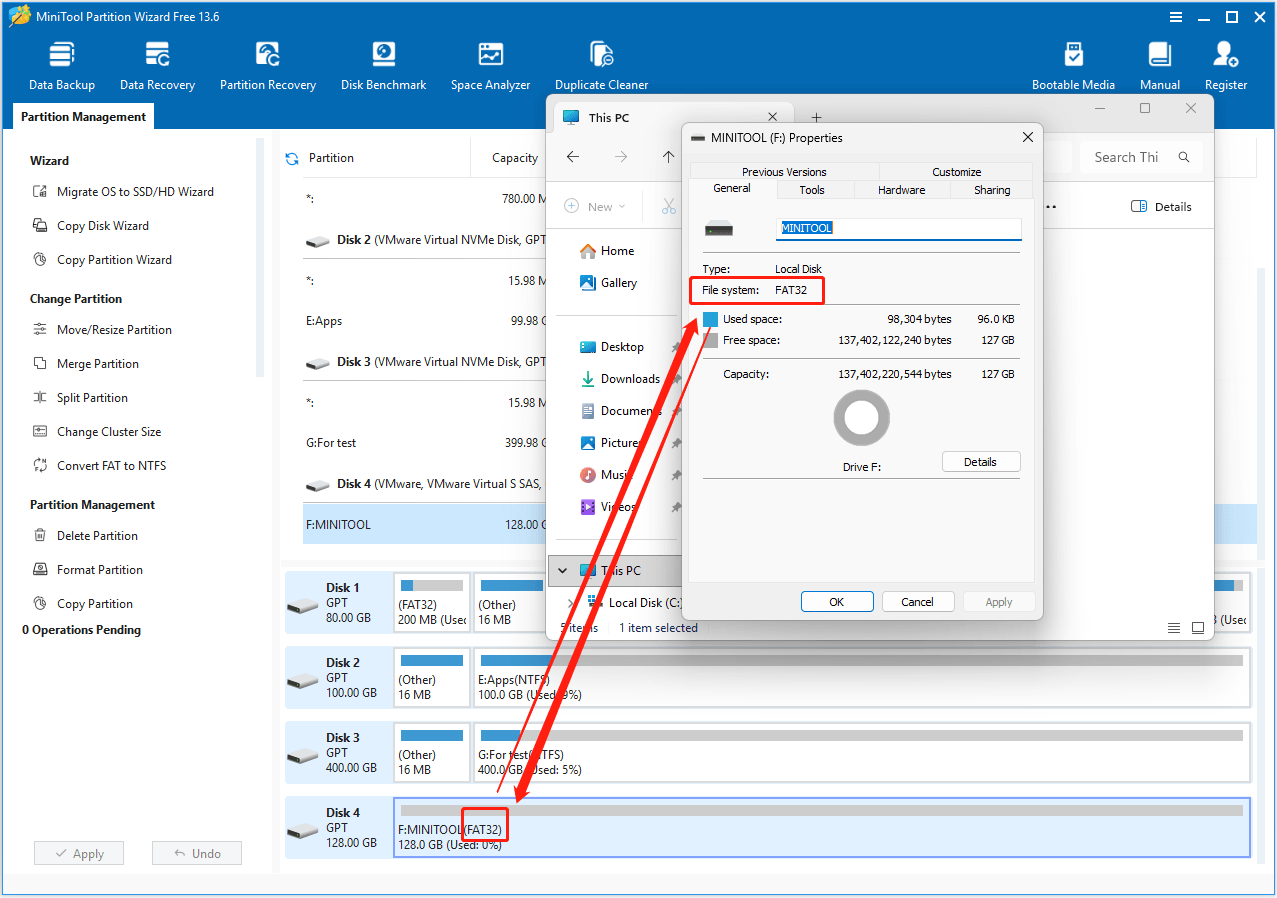Switch to Hardware tab in Properties
This screenshot has width=1277, height=898.
[901, 190]
